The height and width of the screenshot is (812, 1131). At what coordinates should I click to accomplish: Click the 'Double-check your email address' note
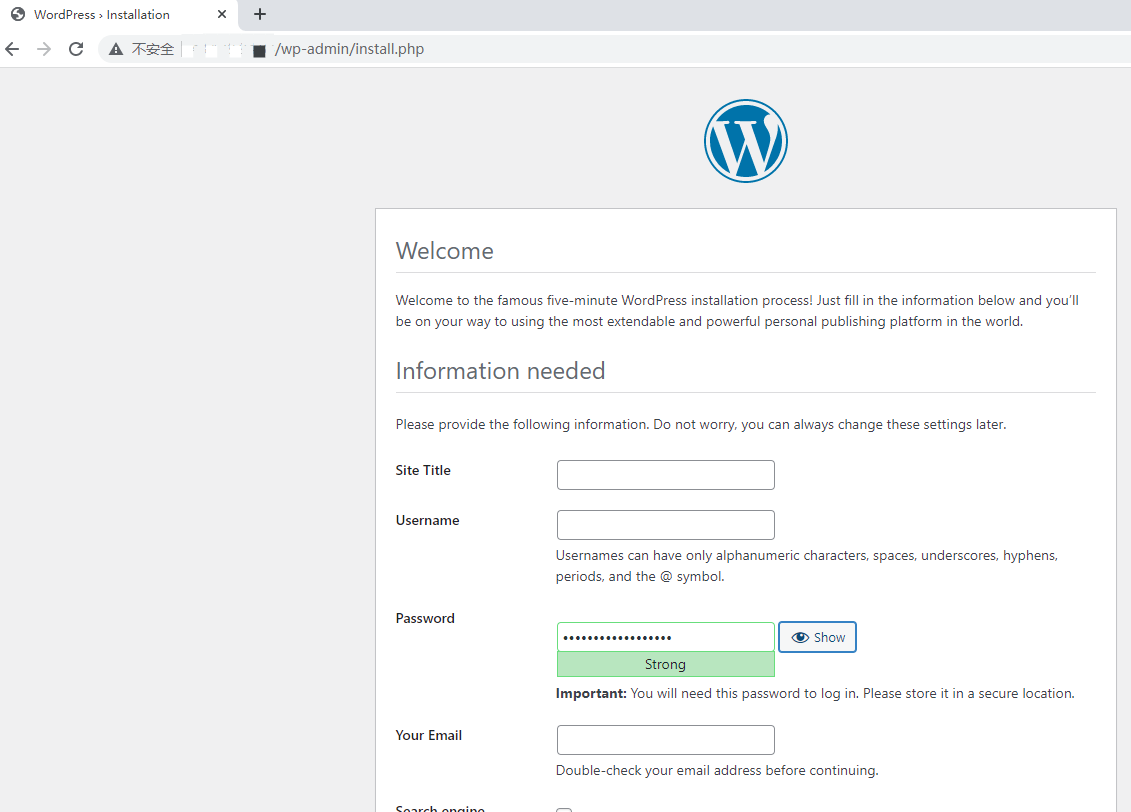[717, 770]
